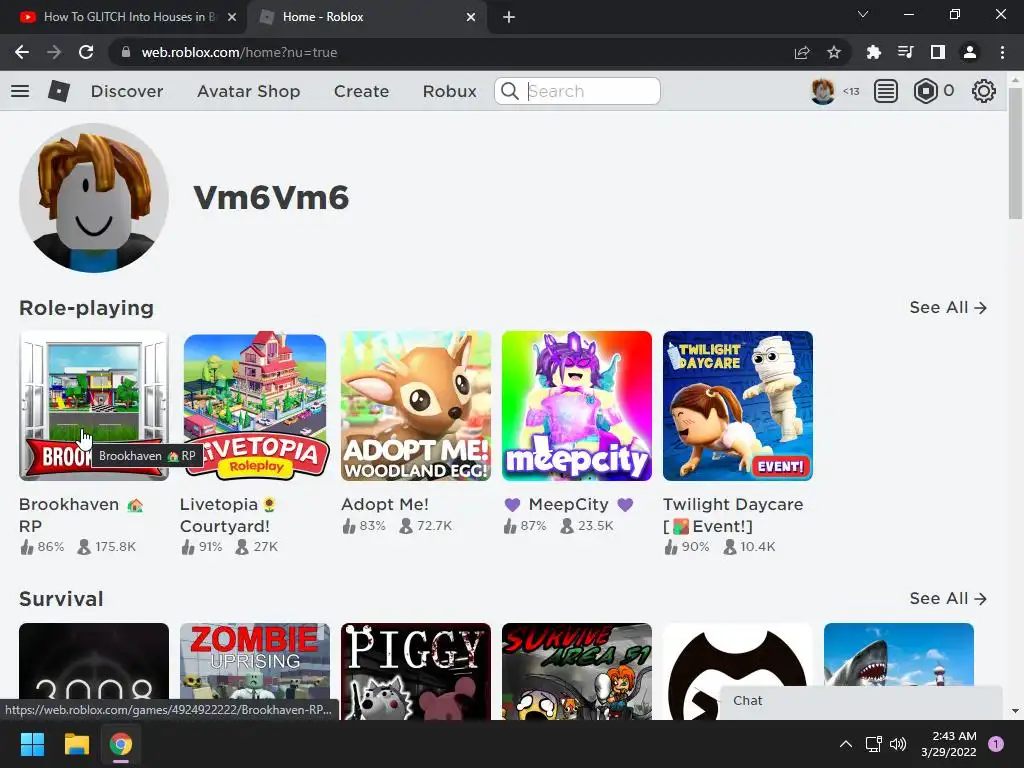Open the shark game thumbnail

[x=899, y=654]
